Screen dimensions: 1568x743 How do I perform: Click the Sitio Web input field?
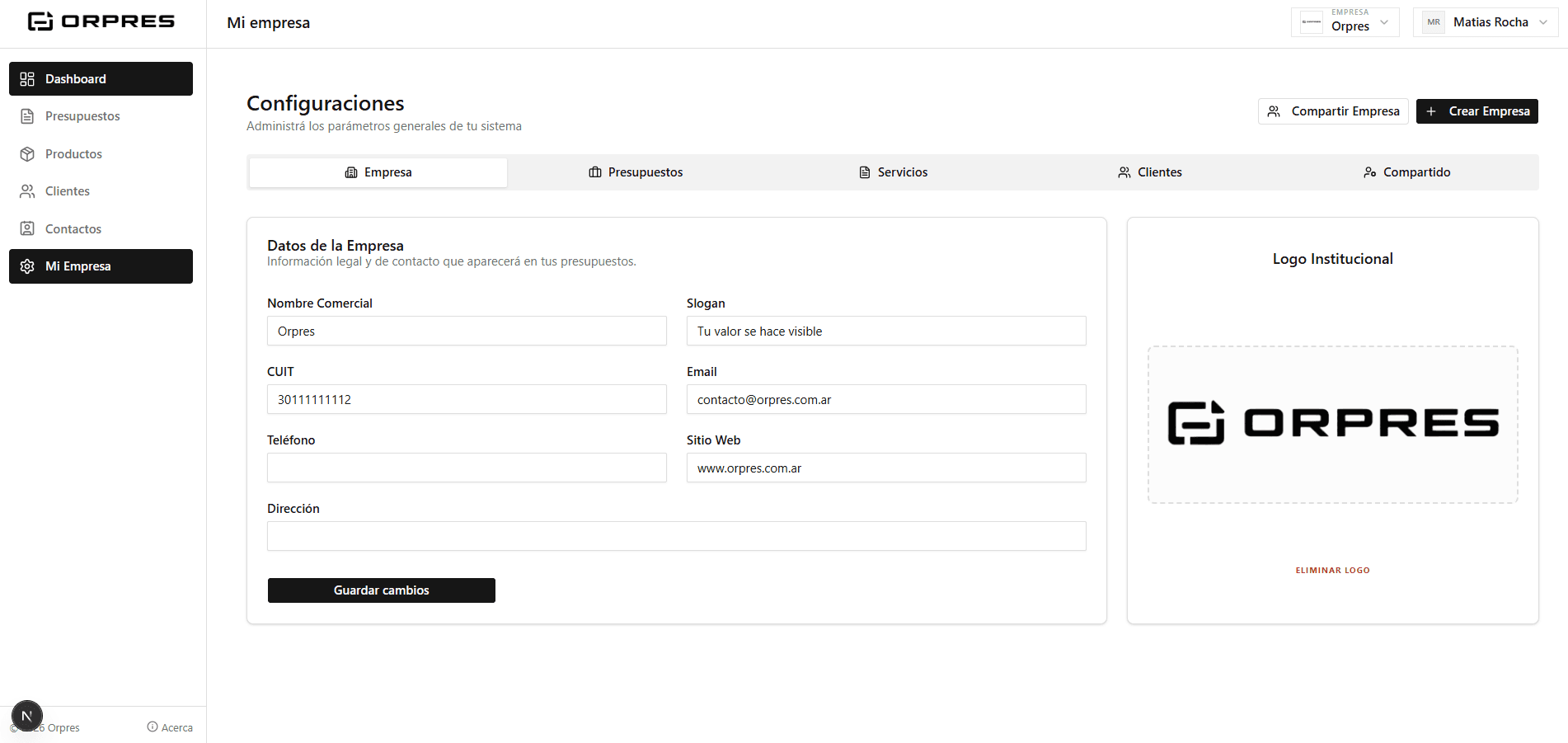pyautogui.click(x=886, y=468)
